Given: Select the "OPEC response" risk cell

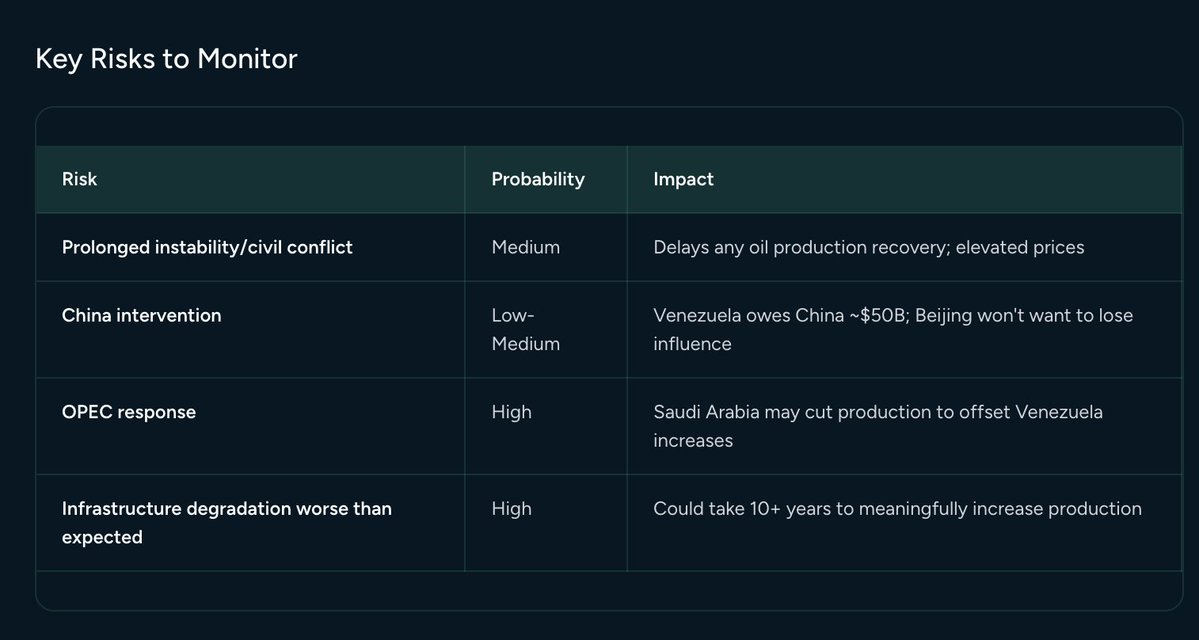Looking at the screenshot, I should tap(129, 412).
